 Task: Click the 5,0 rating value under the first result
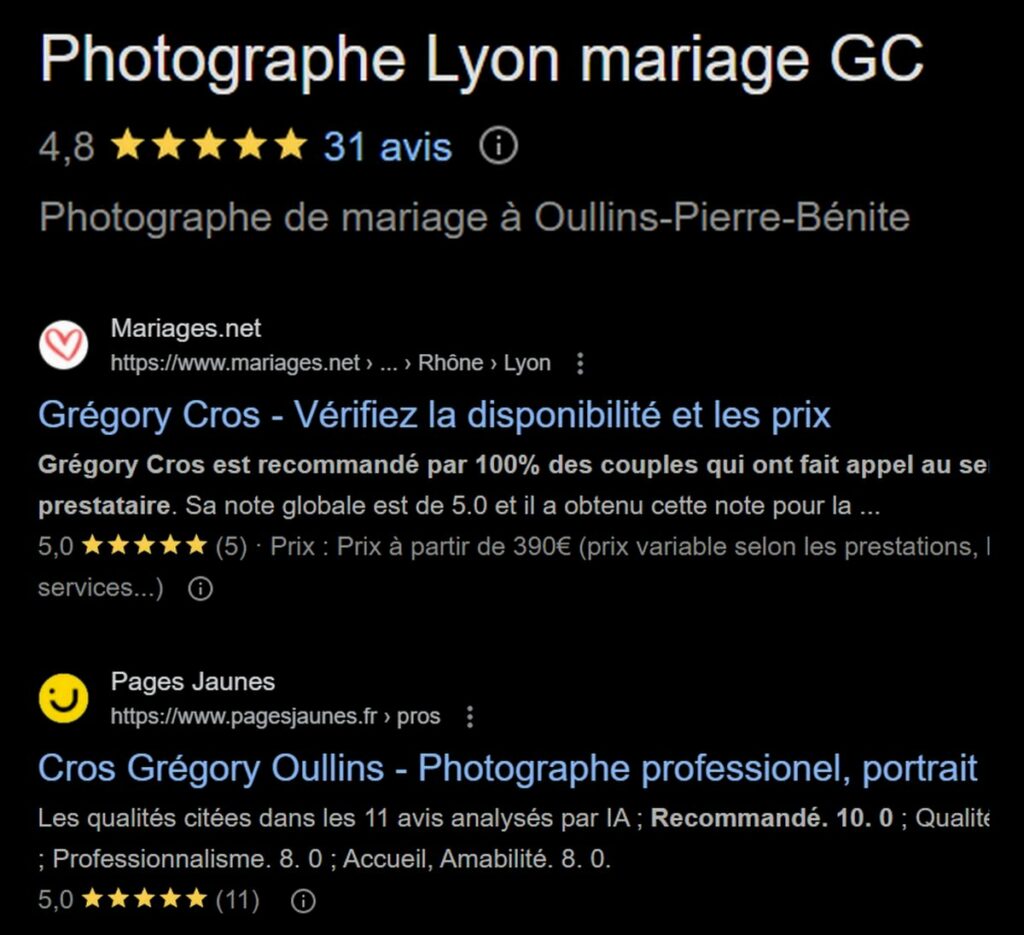coord(57,545)
